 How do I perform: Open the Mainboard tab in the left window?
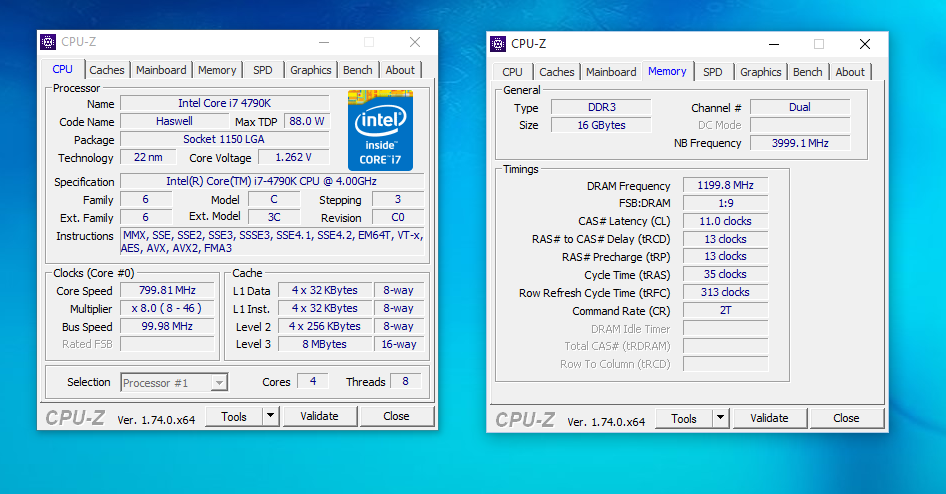click(161, 70)
